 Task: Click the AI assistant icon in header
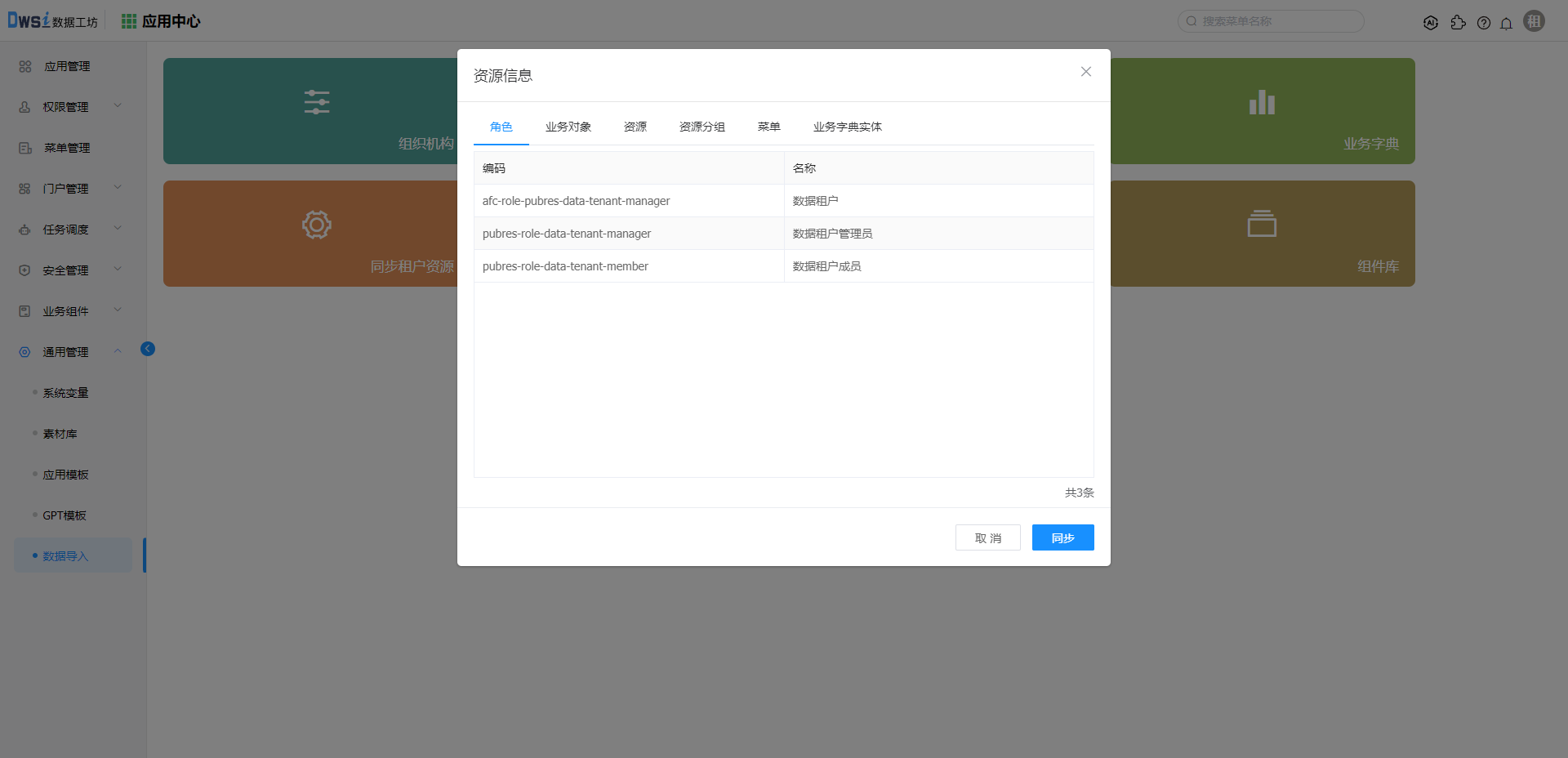click(x=1430, y=23)
